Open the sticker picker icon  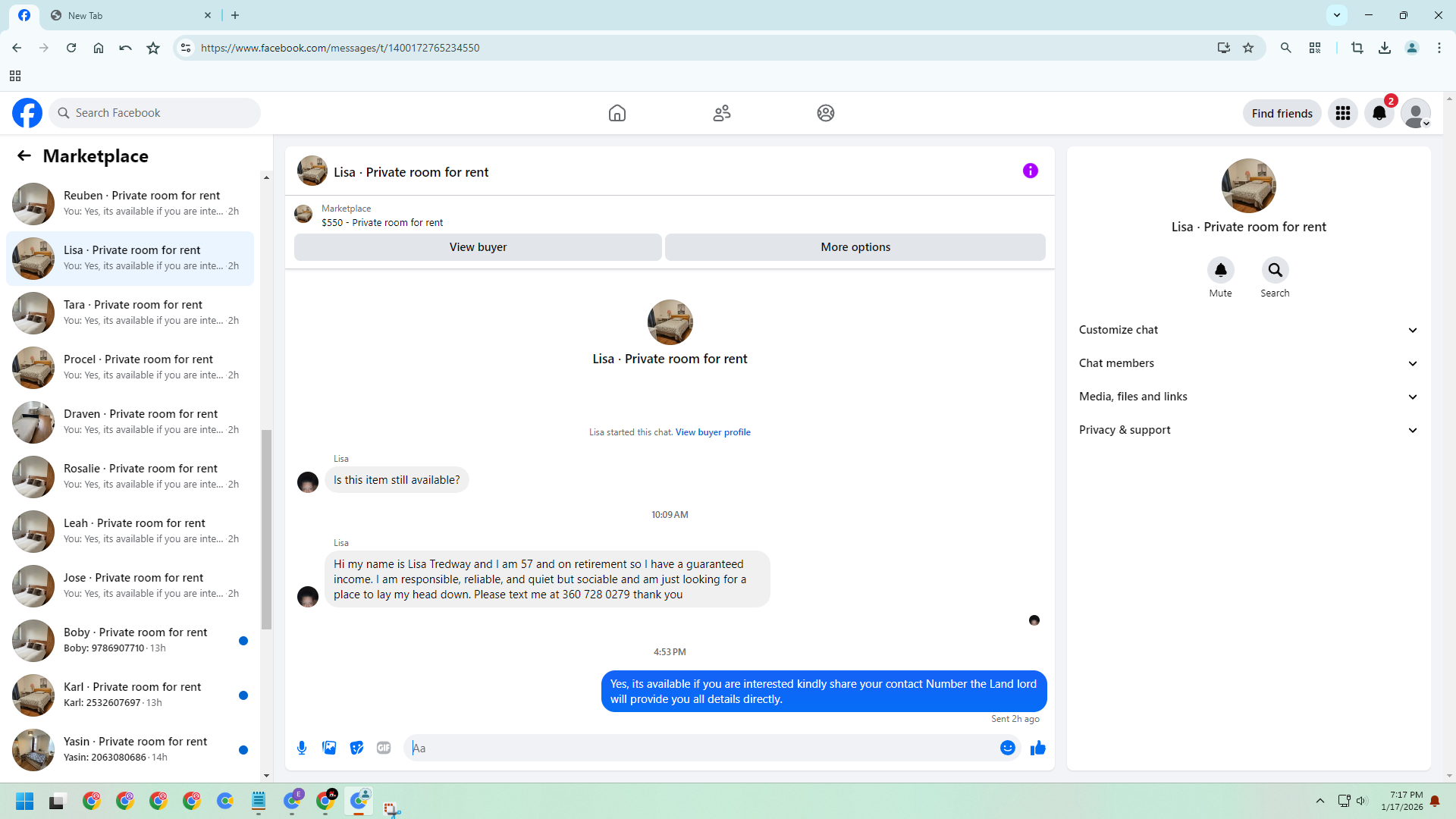coord(356,748)
